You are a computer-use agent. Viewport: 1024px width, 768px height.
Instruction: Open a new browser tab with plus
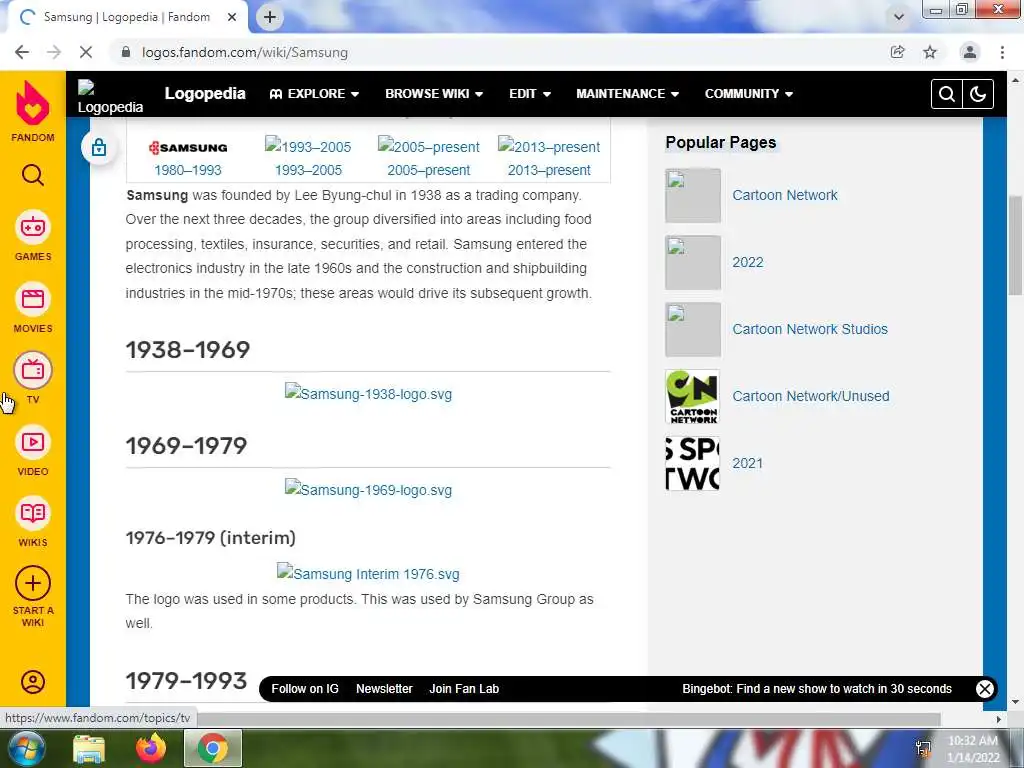pyautogui.click(x=270, y=17)
